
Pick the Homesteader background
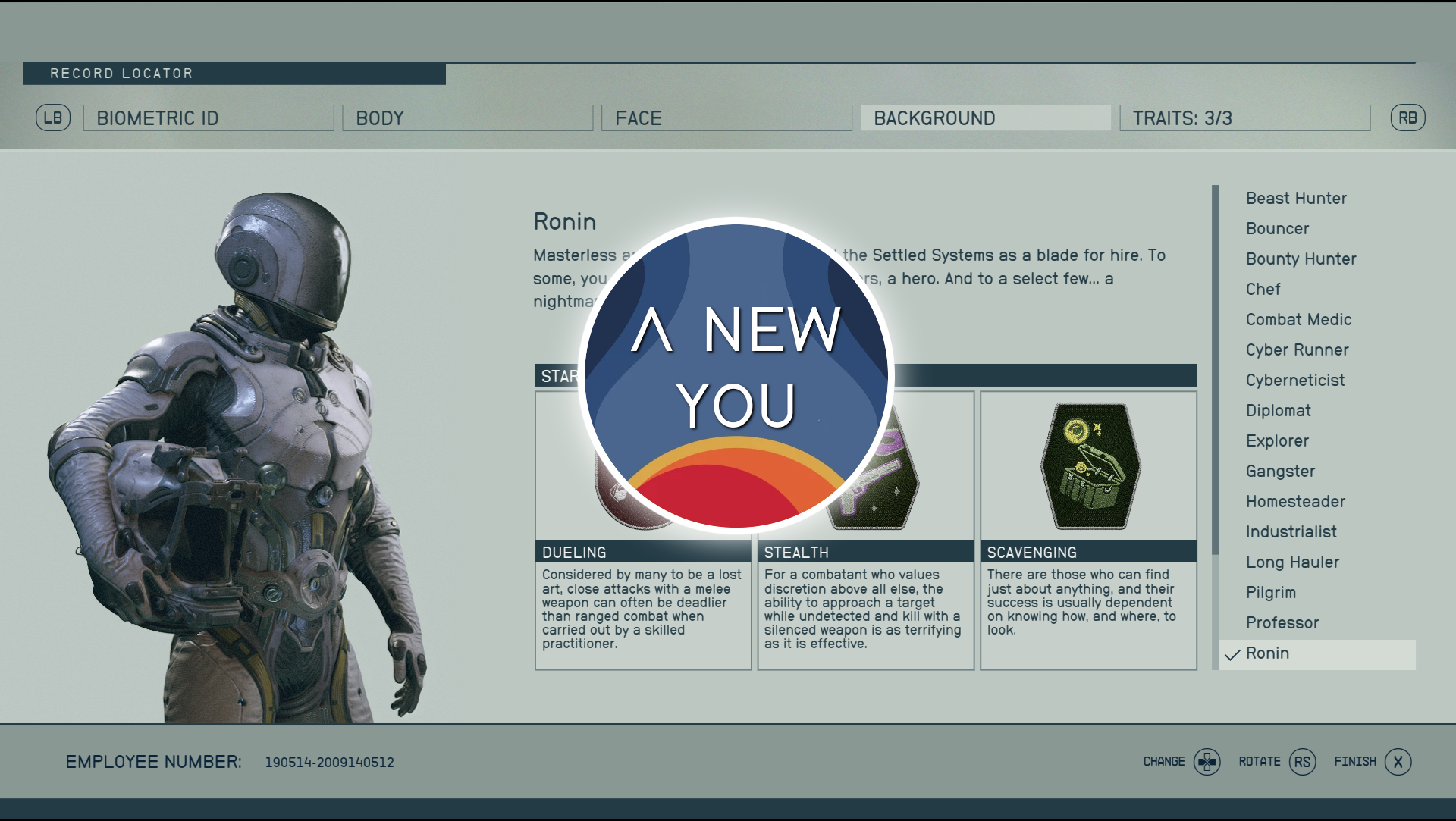click(x=1295, y=502)
